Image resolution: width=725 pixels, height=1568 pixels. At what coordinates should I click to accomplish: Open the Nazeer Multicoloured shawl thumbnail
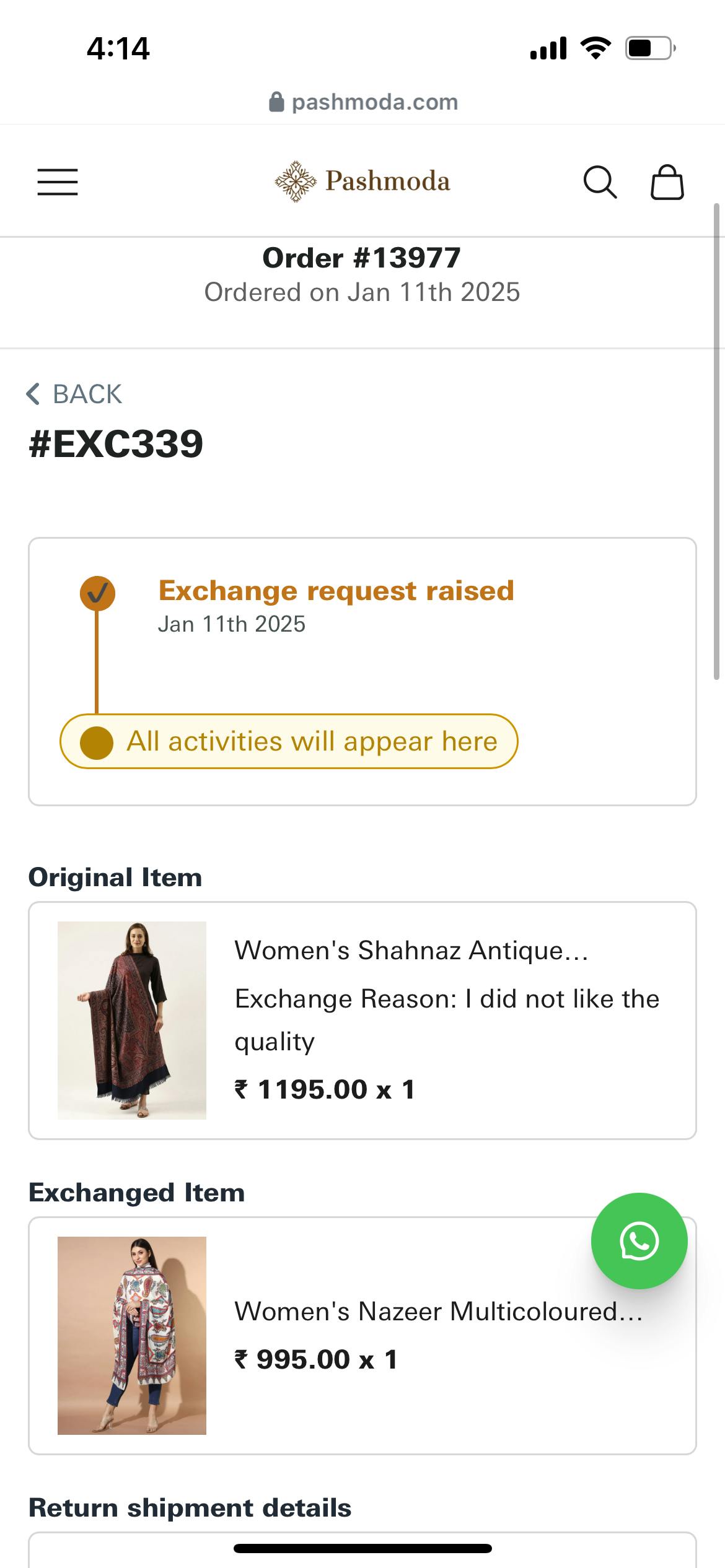(x=132, y=1335)
